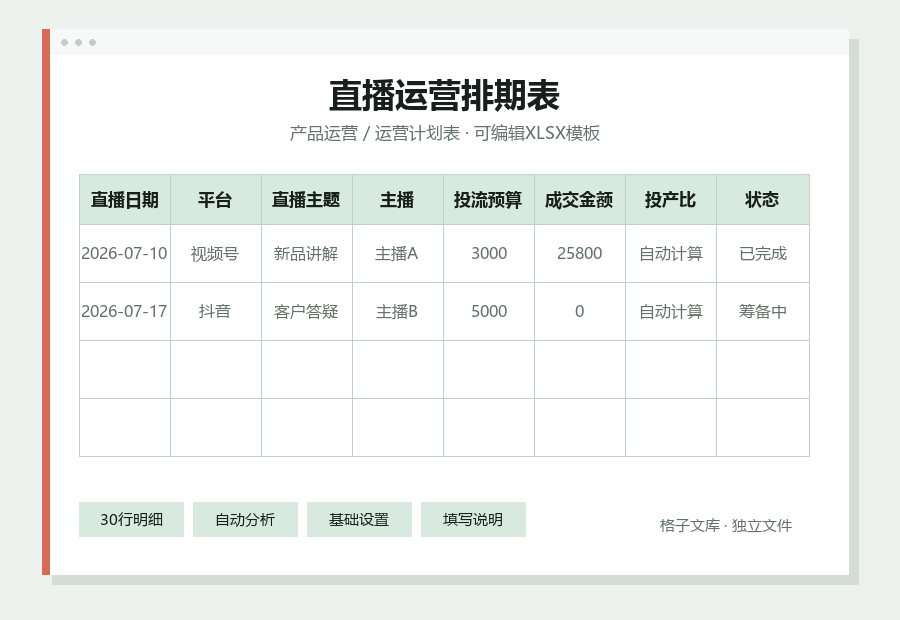Click the 主播B cell
The height and width of the screenshot is (620, 900).
(398, 312)
